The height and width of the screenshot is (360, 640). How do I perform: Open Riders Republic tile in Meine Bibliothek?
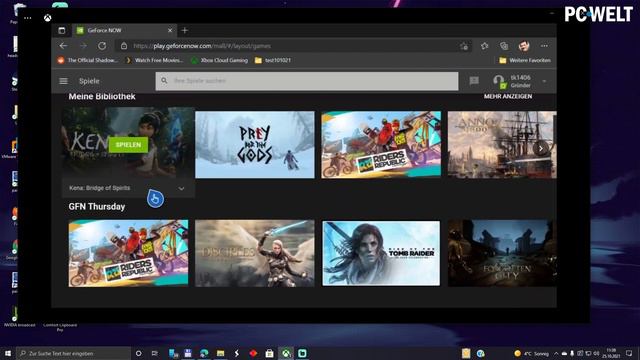click(381, 144)
